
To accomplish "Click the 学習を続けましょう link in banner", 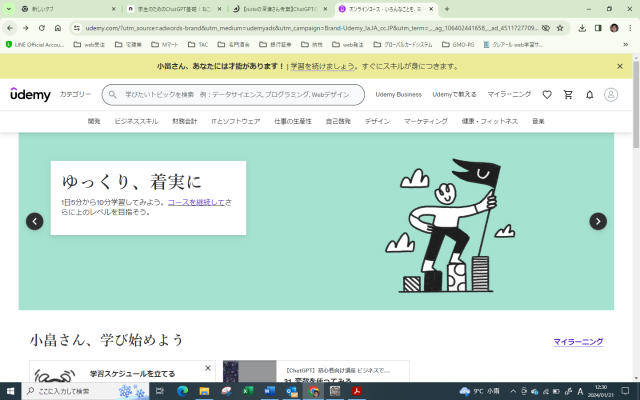I will pos(322,66).
